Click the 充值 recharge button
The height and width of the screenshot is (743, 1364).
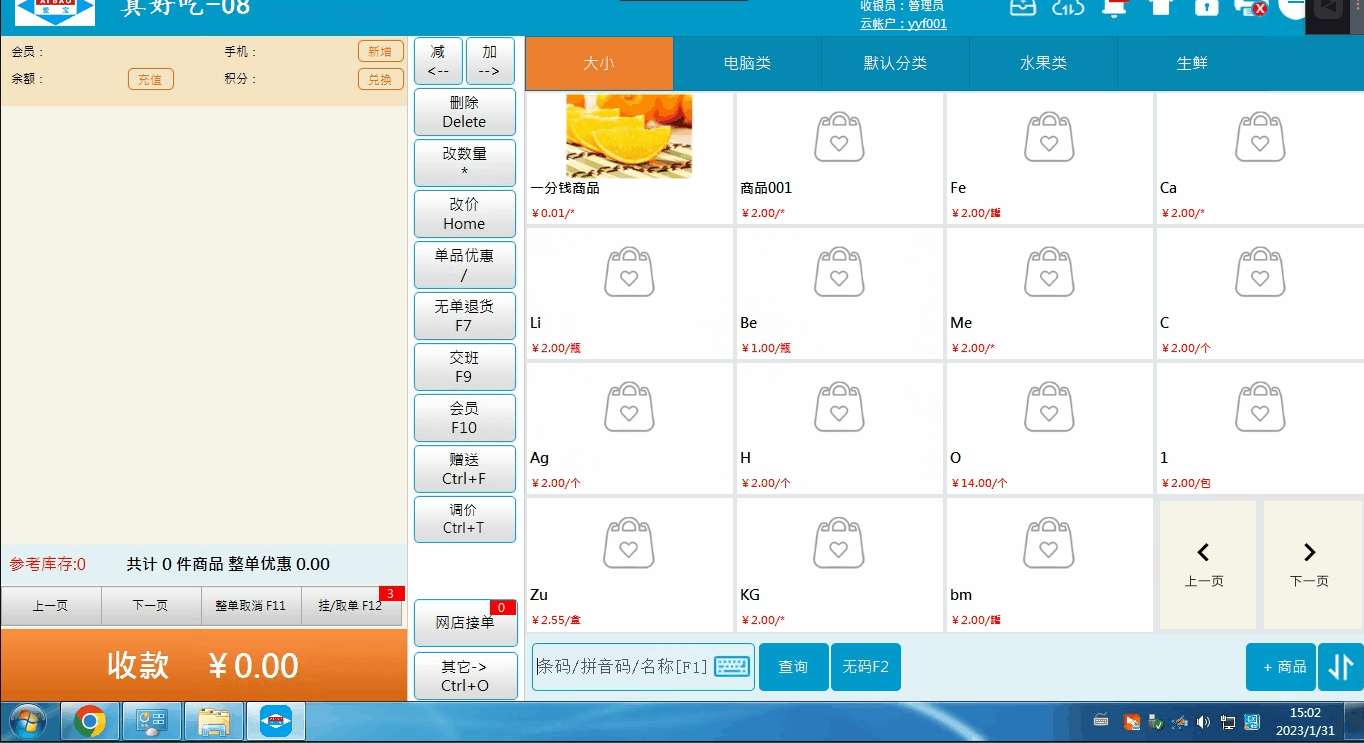tap(150, 79)
